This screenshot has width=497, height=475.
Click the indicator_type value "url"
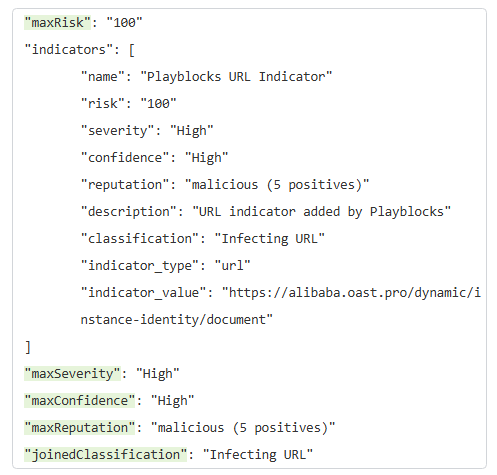point(232,266)
